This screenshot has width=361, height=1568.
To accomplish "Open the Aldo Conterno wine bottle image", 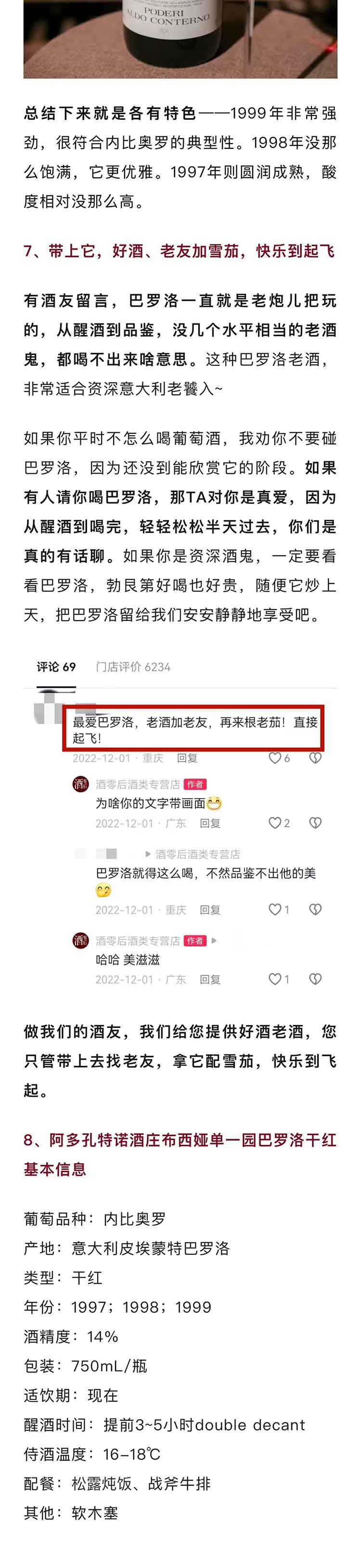I will 180,39.
